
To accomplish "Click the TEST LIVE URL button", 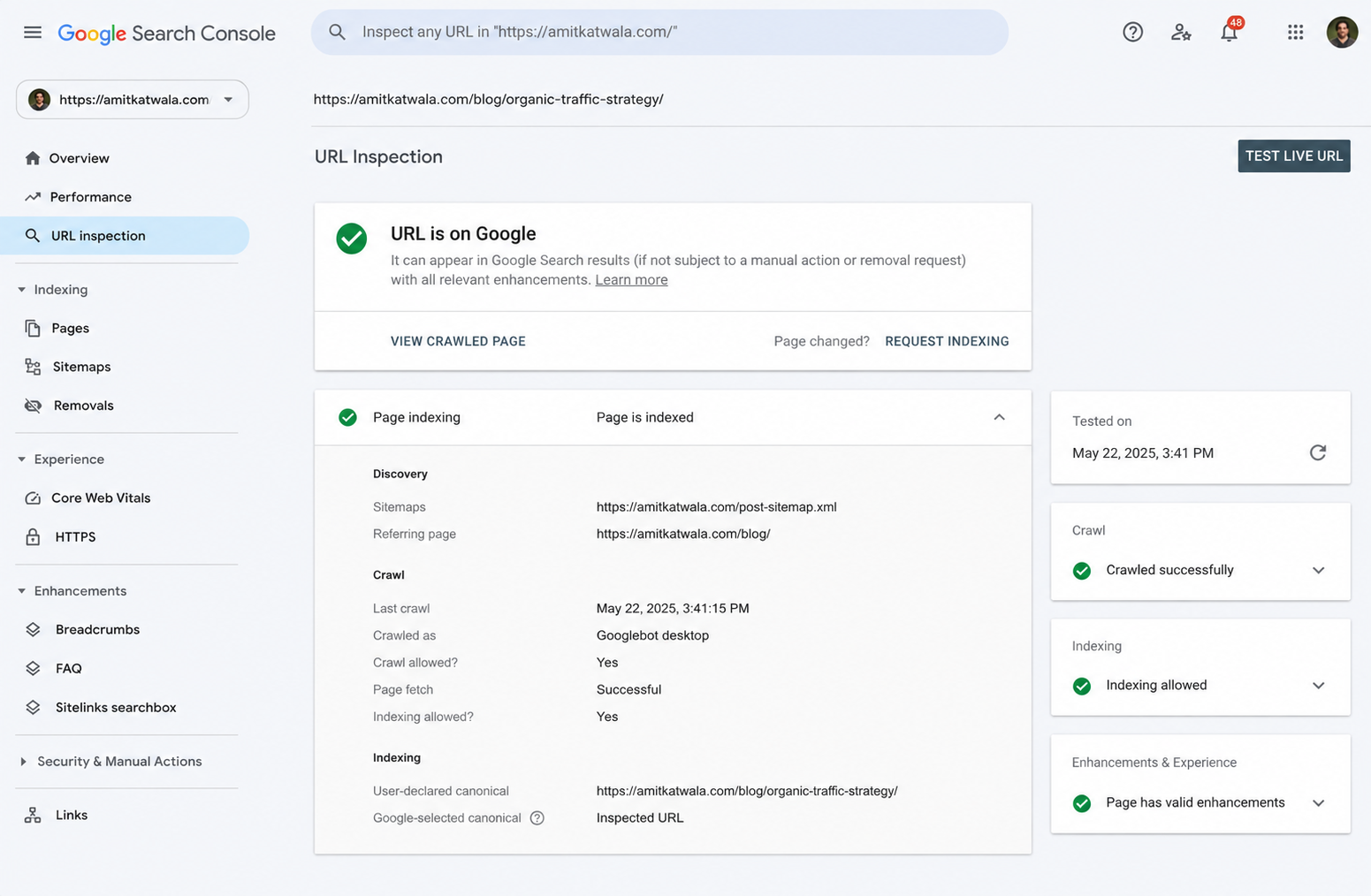I will click(x=1293, y=156).
